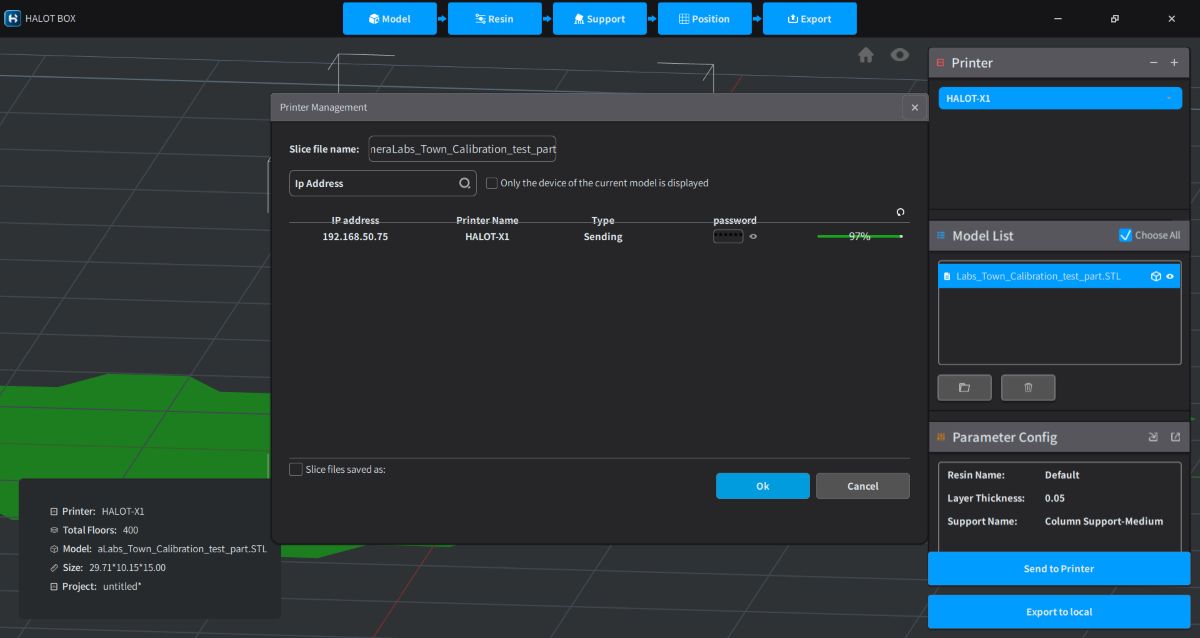Image resolution: width=1200 pixels, height=638 pixels.
Task: Click Column Support-Medium support name
Action: click(1104, 521)
